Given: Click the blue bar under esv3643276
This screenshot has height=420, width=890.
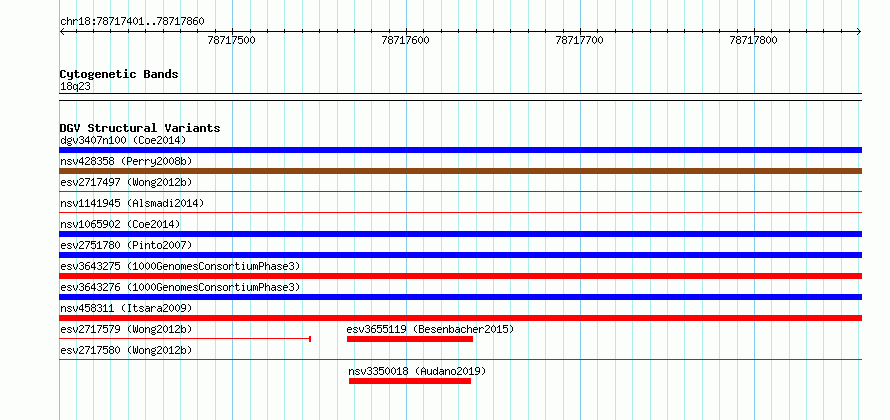Looking at the screenshot, I should point(460,297).
